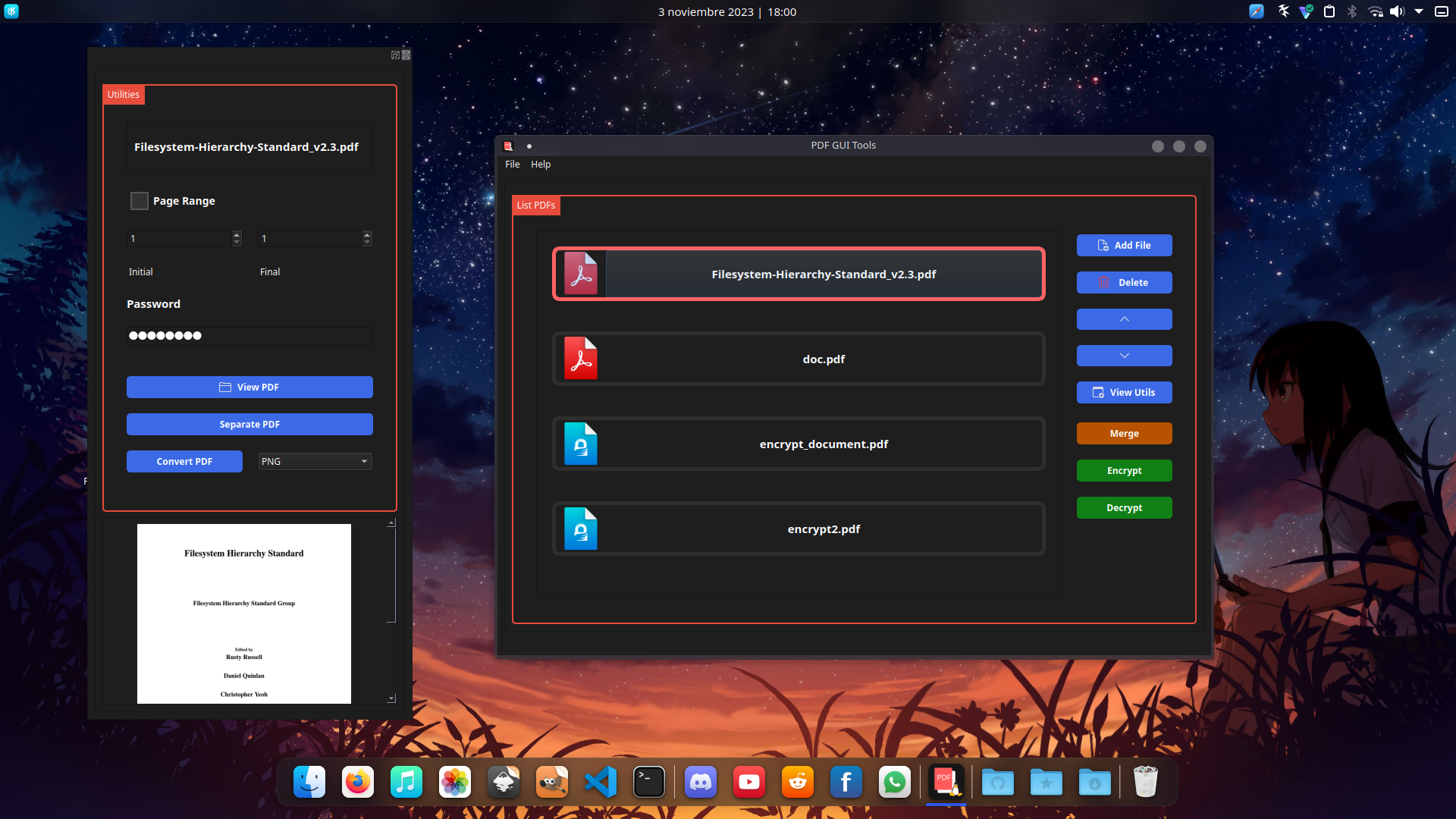Screen dimensions: 1456x819
Task: Click the volume icon in top bar
Action: [x=1397, y=11]
